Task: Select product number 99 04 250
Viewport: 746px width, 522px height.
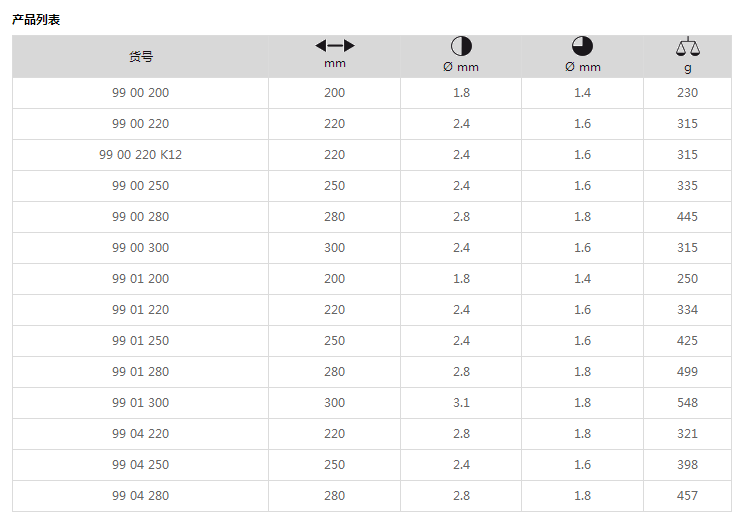Action: tap(140, 464)
